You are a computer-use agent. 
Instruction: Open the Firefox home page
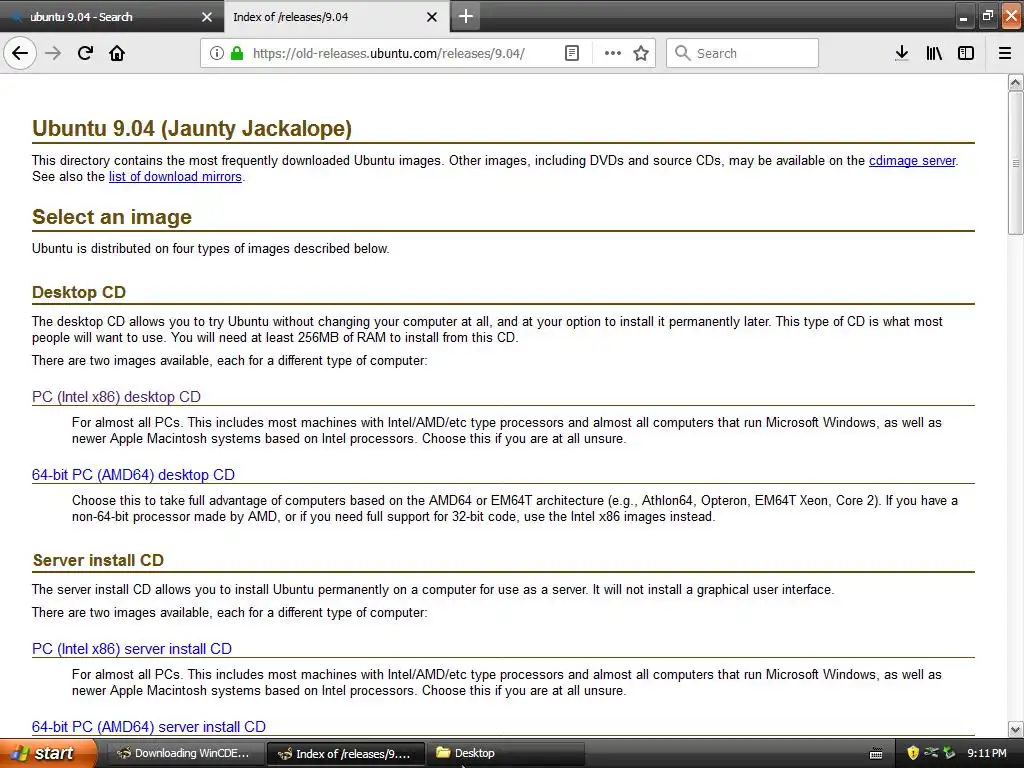coord(117,53)
